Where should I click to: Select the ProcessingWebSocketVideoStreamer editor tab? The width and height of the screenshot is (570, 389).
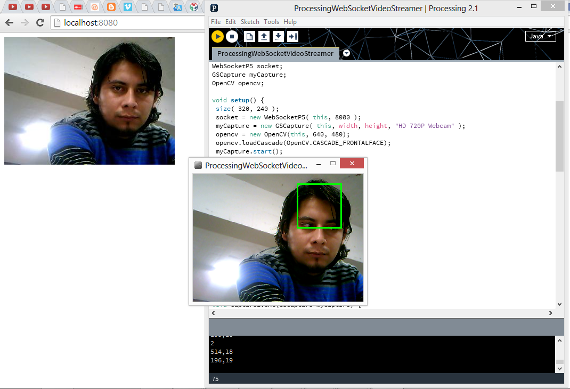(x=275, y=53)
